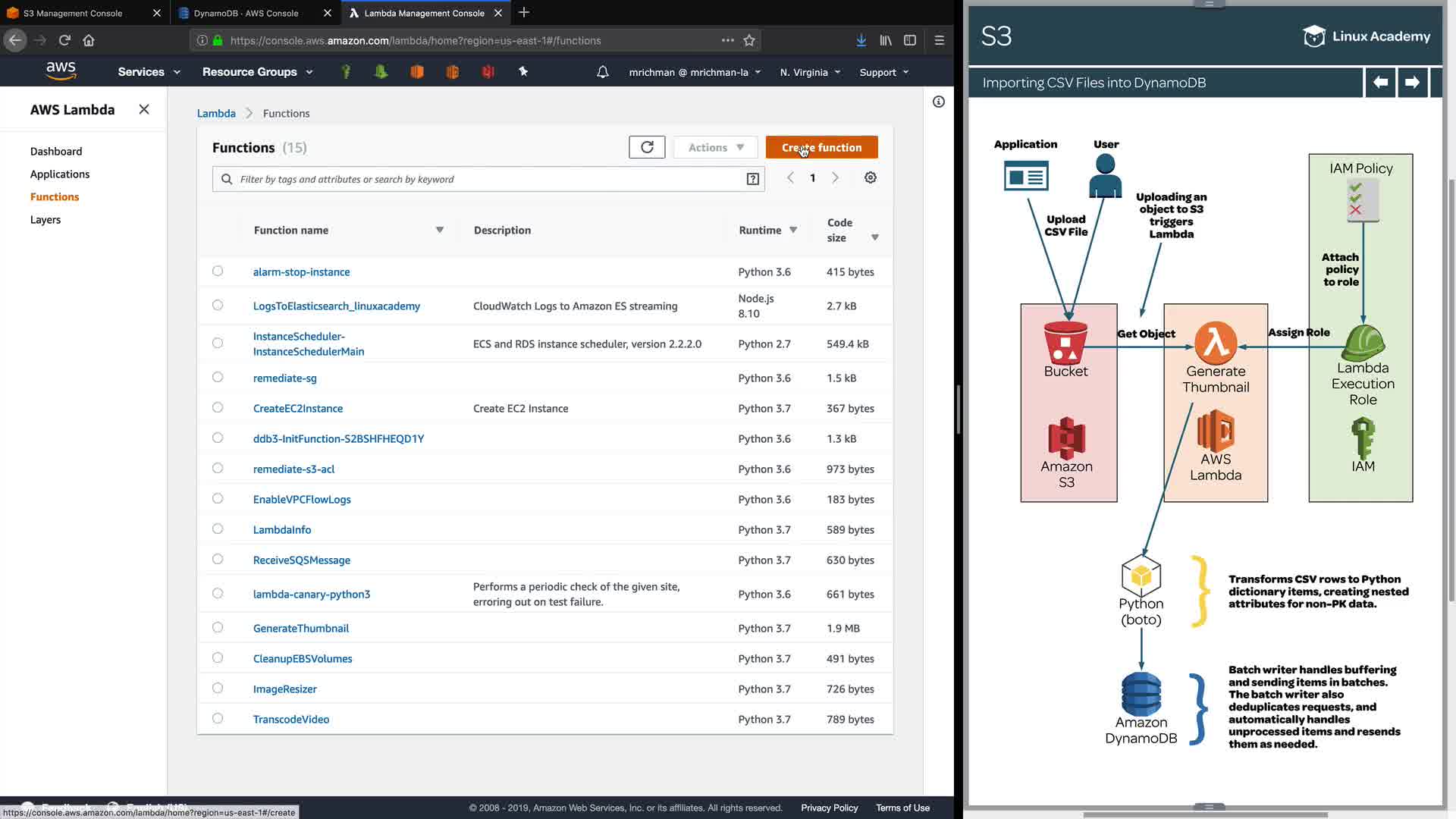The image size is (1456, 819).
Task: Switch to the DynamoDB AWS Console tab
Action: (x=246, y=13)
